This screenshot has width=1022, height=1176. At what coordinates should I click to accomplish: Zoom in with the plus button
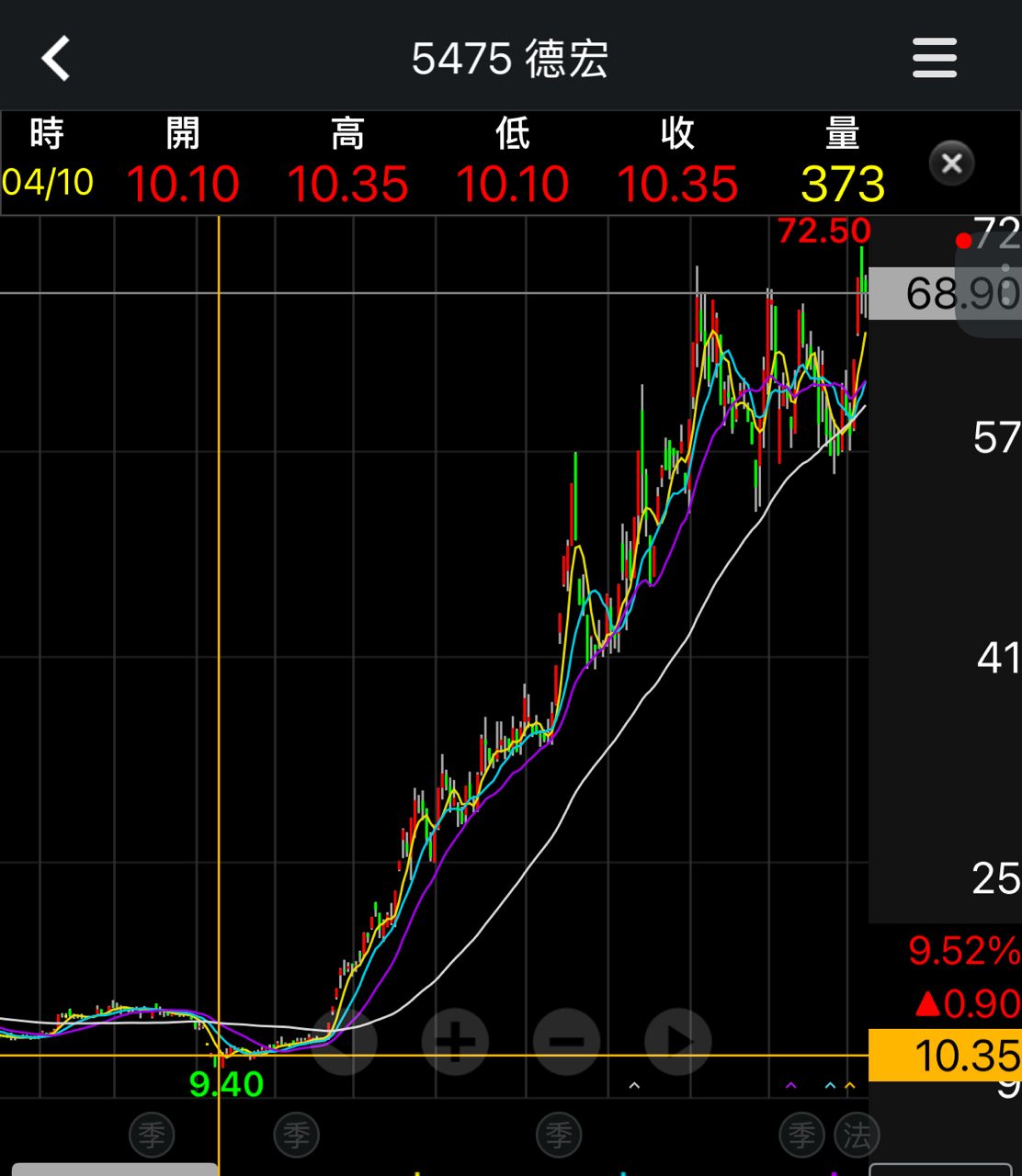pyautogui.click(x=455, y=1042)
